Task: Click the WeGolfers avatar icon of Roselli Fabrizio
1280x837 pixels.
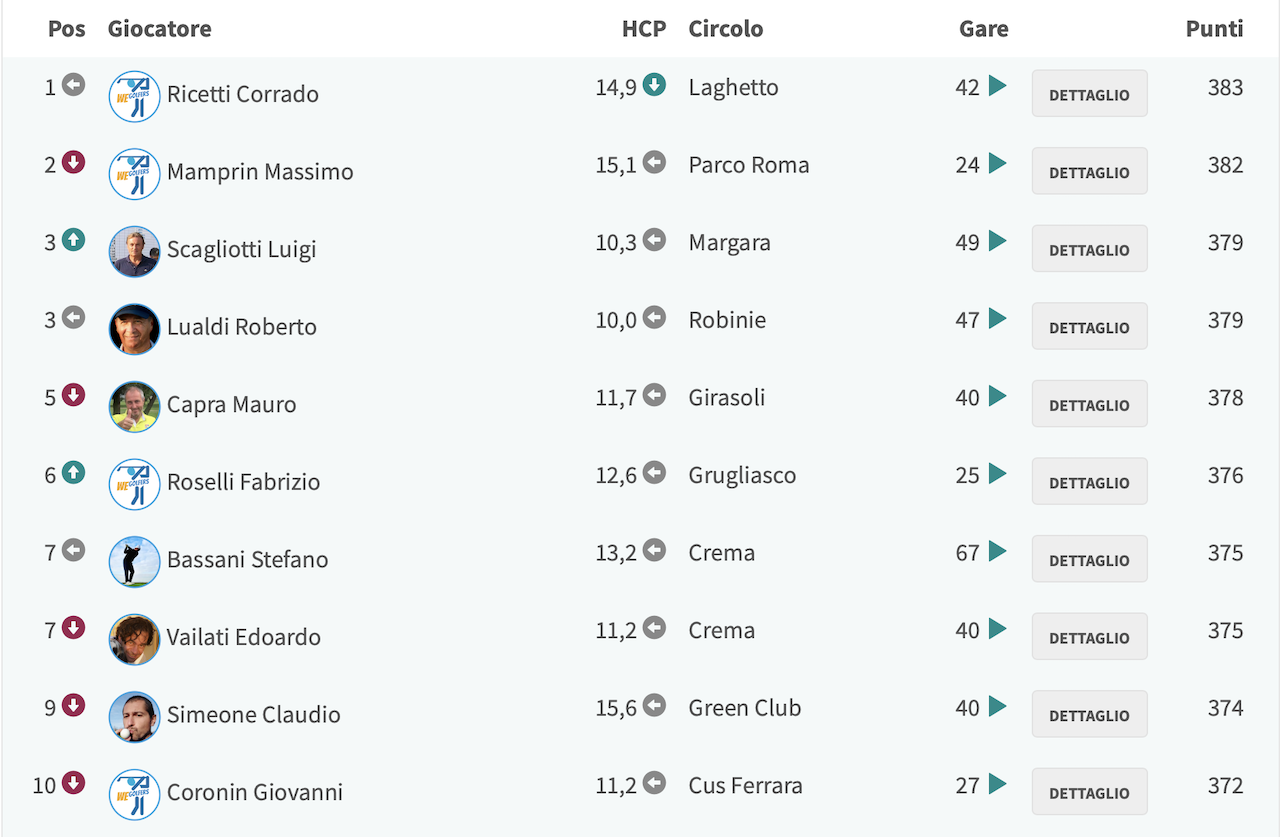Action: 134,484
